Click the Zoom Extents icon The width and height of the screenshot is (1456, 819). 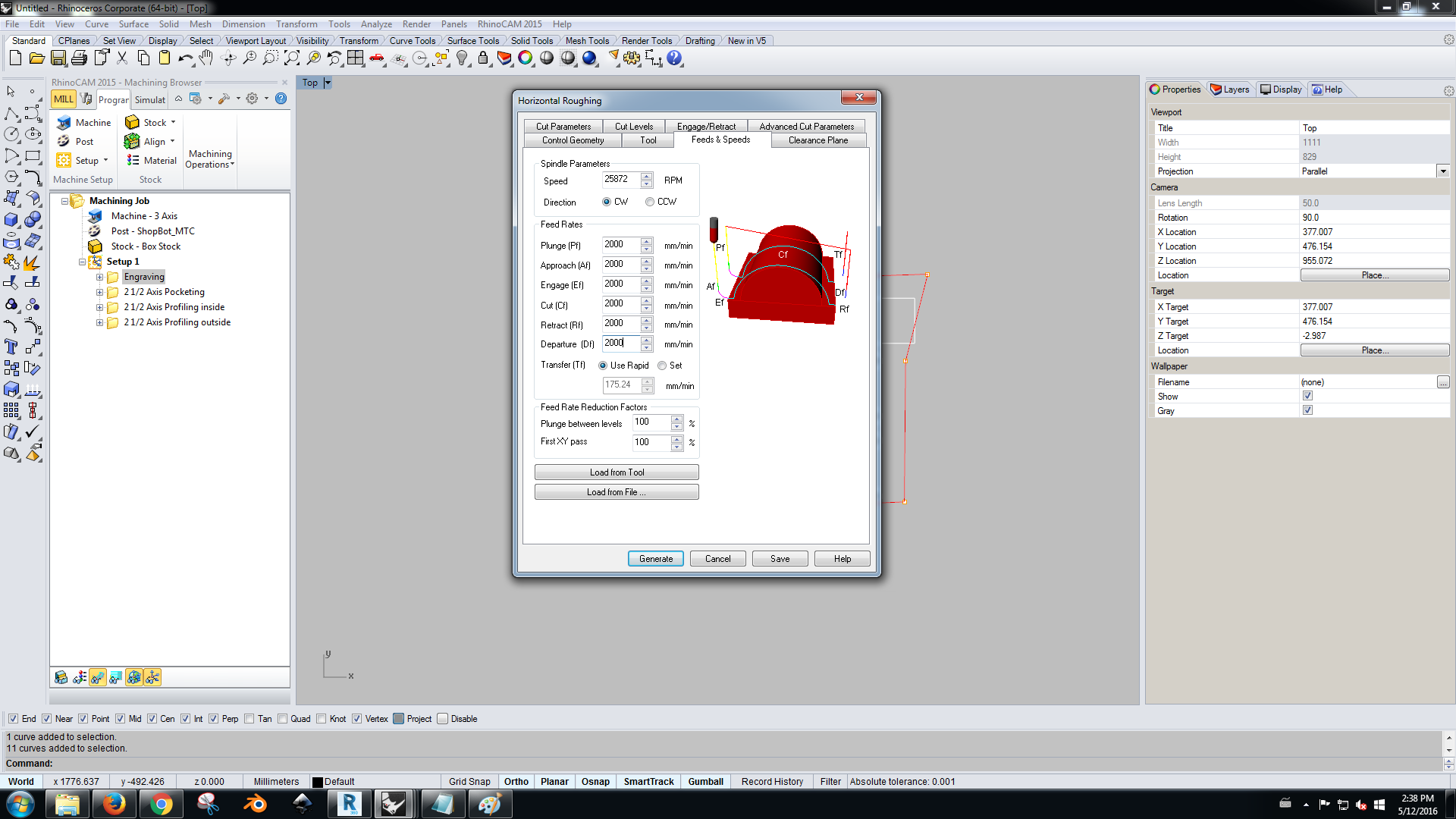[292, 58]
